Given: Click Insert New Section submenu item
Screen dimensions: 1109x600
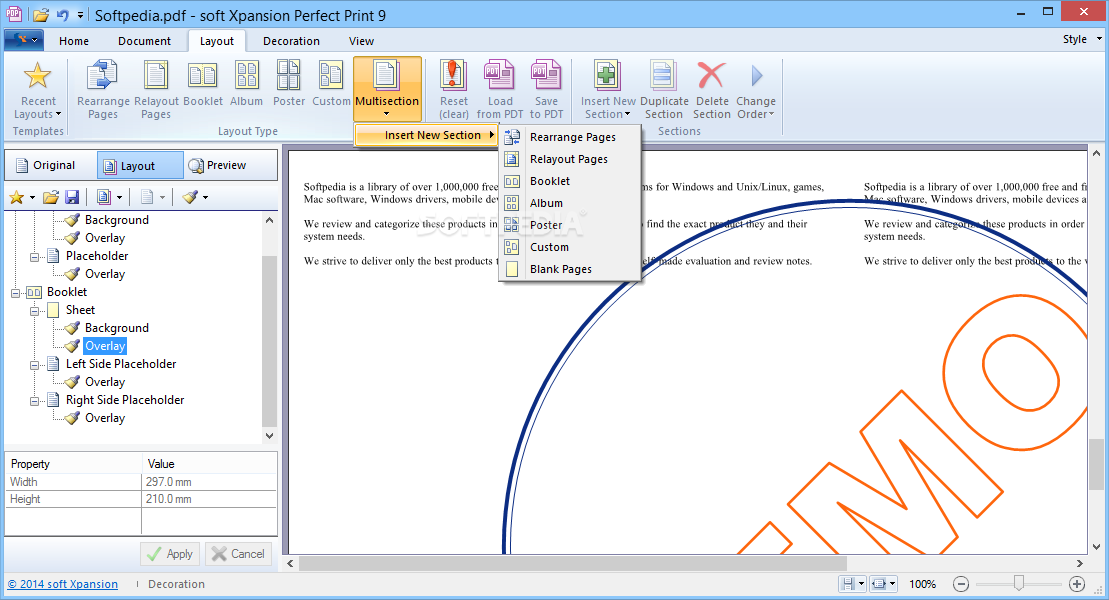Looking at the screenshot, I should tap(426, 135).
